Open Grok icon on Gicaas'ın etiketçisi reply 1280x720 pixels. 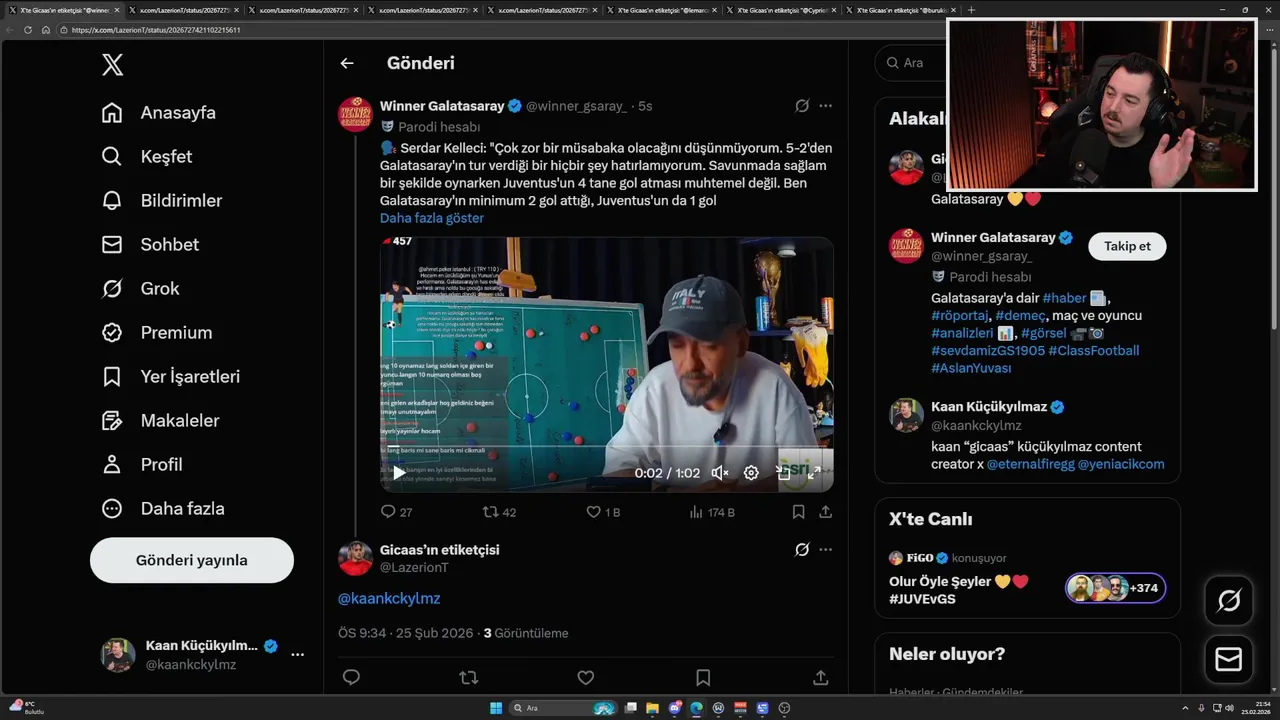[x=802, y=550]
